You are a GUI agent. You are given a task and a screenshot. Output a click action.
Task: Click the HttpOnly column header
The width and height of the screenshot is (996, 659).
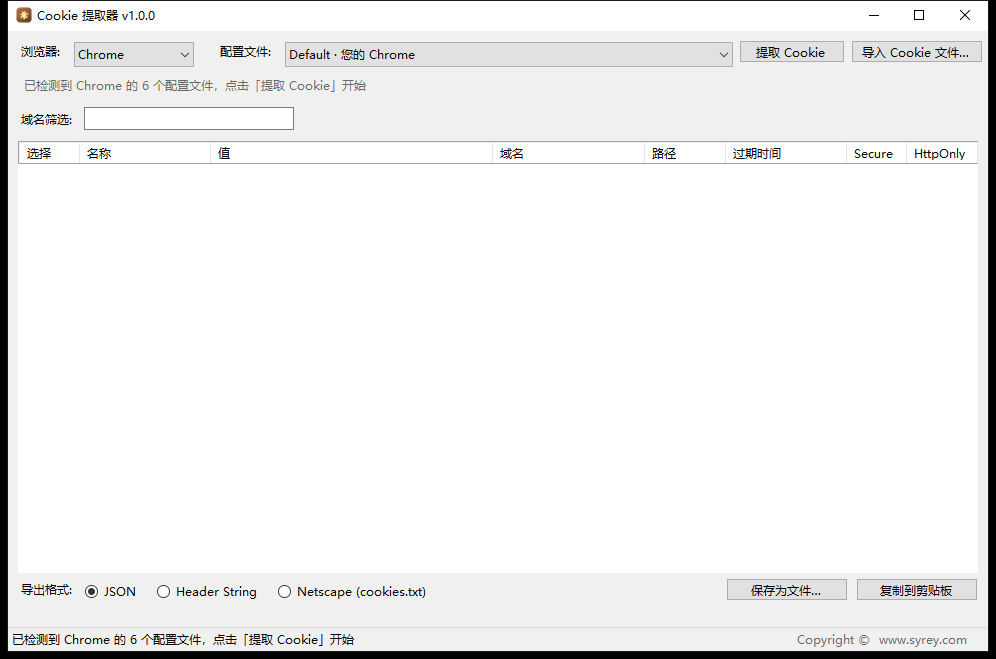pyautogui.click(x=941, y=153)
